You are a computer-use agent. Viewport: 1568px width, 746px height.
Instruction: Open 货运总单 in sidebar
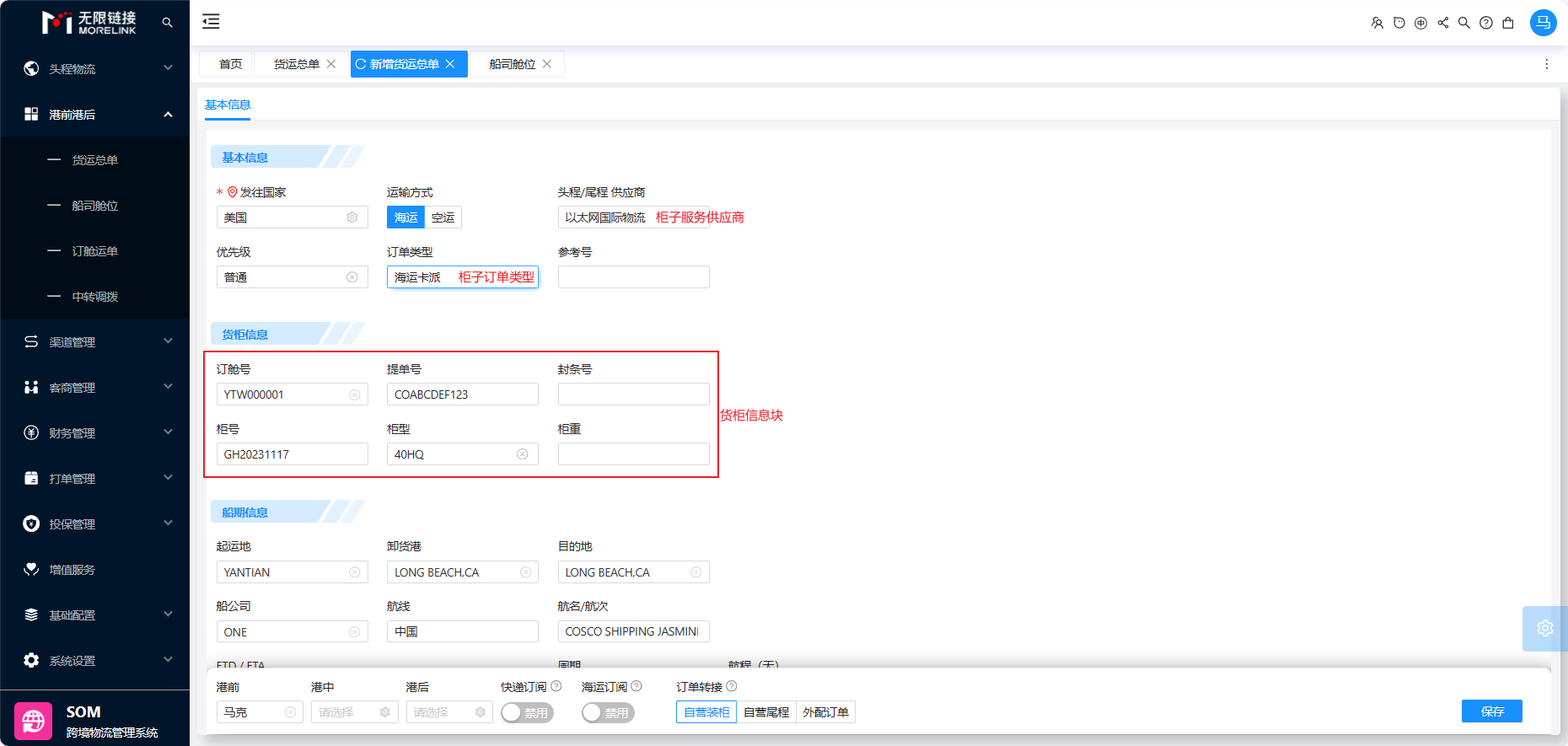[95, 160]
